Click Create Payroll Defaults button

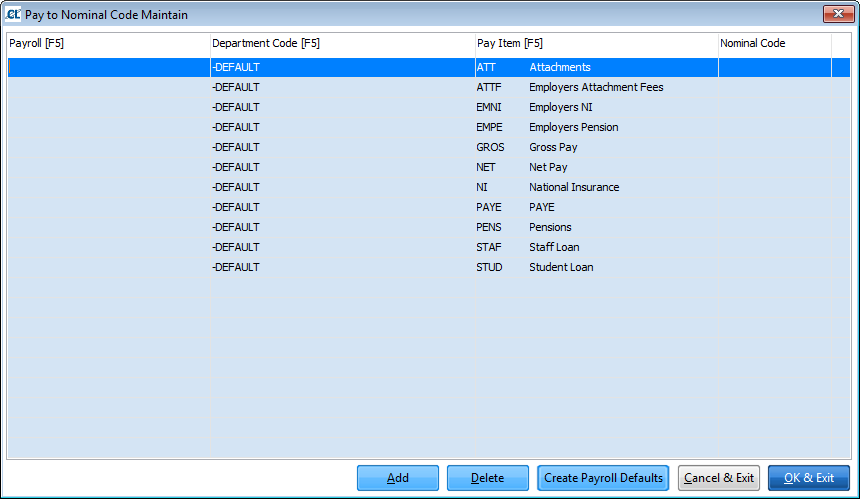click(603, 478)
